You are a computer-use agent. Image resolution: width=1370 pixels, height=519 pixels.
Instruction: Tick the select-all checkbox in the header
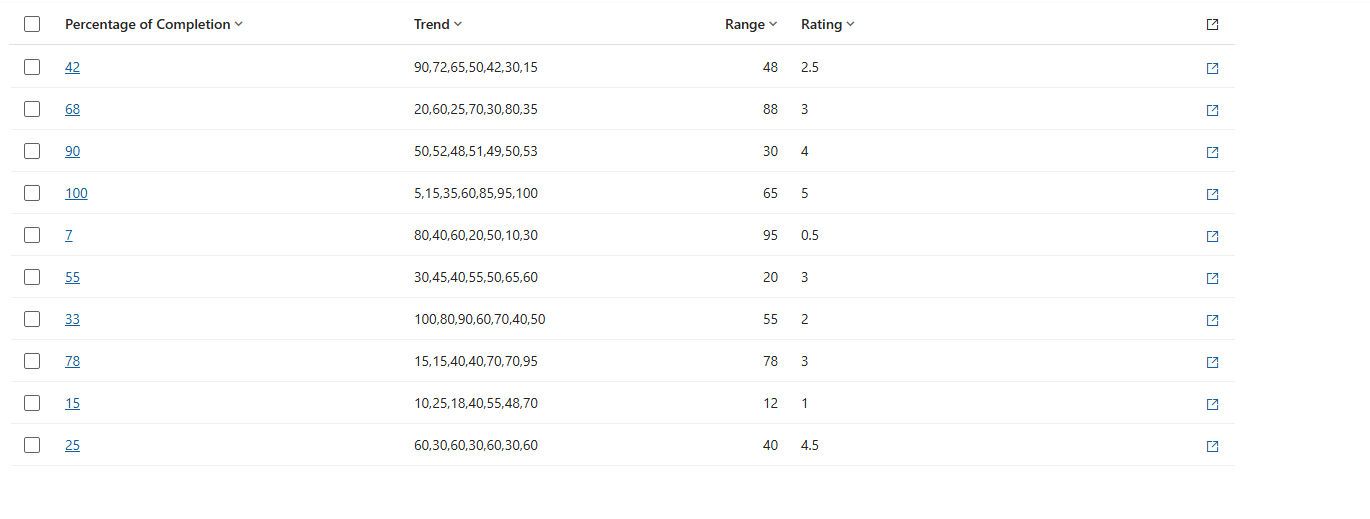point(32,24)
